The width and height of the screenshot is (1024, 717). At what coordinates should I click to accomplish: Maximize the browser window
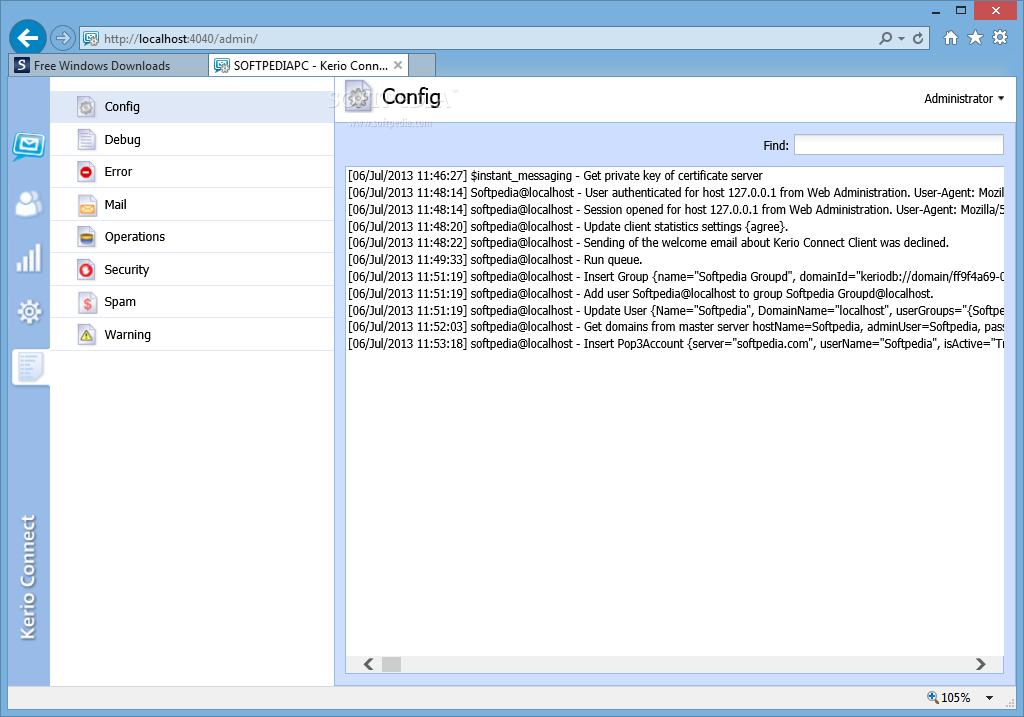point(961,10)
